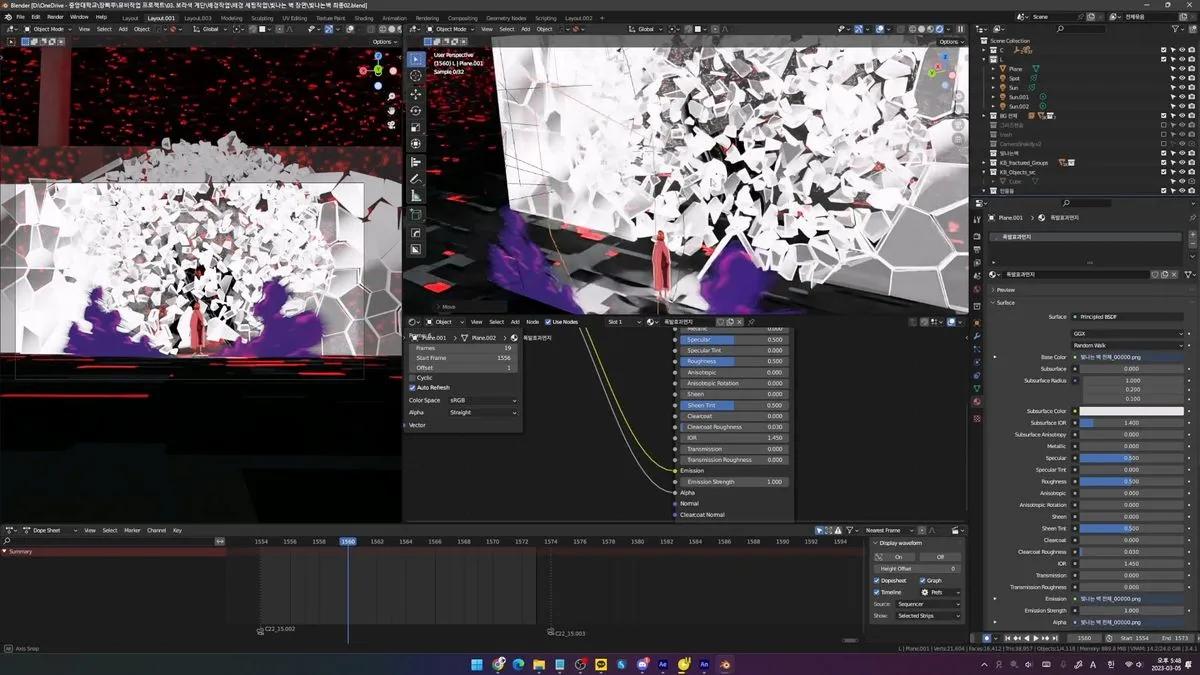
Task: Uncheck the Graph checkbox in waveform panel
Action: [x=923, y=580]
